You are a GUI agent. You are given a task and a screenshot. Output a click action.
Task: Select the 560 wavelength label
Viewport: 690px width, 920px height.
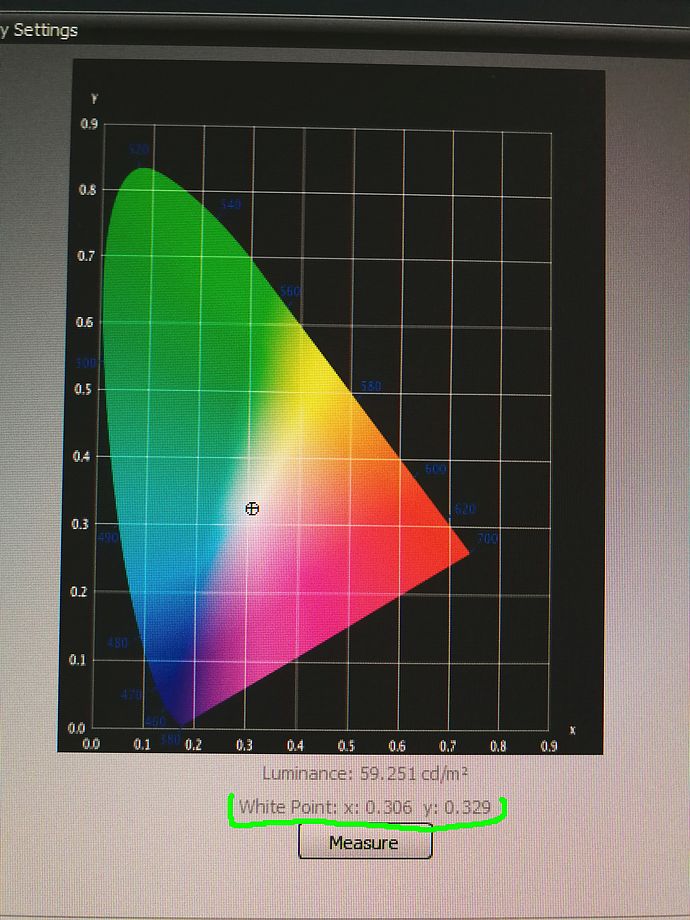pyautogui.click(x=291, y=291)
